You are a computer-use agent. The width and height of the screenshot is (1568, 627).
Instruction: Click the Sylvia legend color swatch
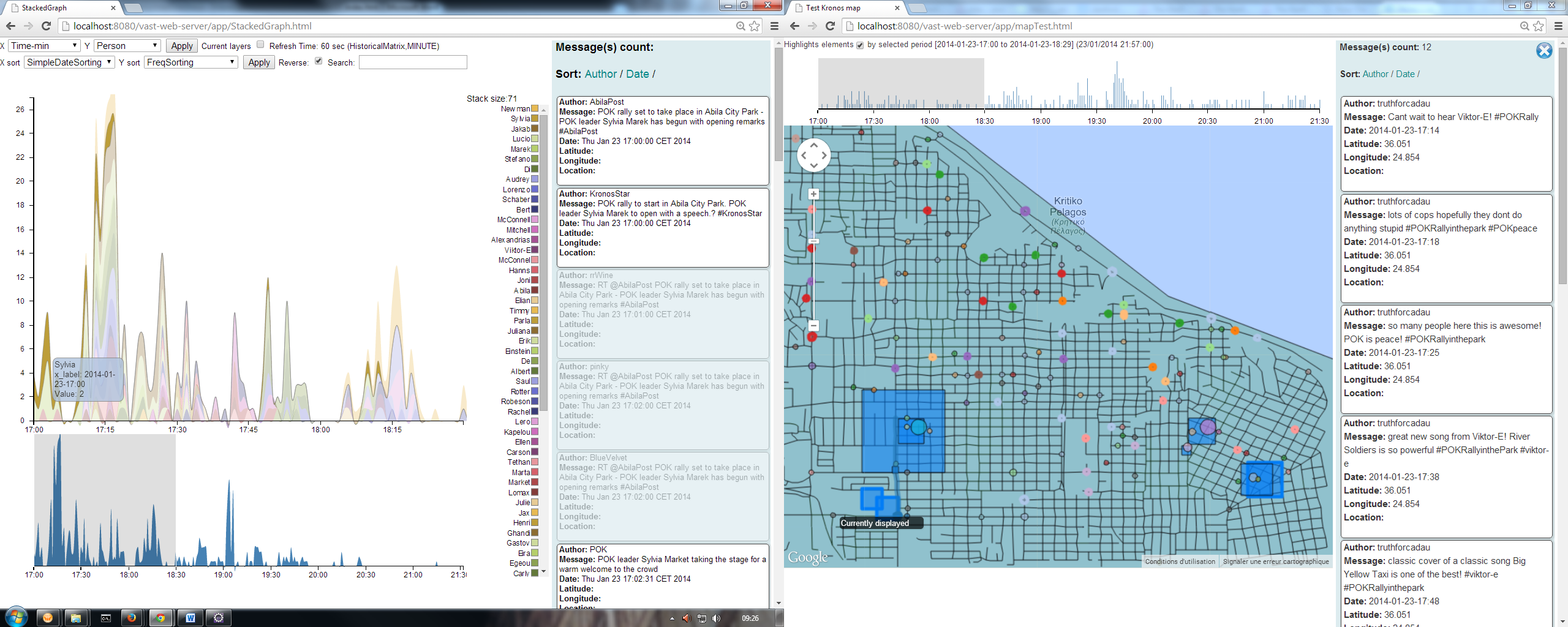535,119
